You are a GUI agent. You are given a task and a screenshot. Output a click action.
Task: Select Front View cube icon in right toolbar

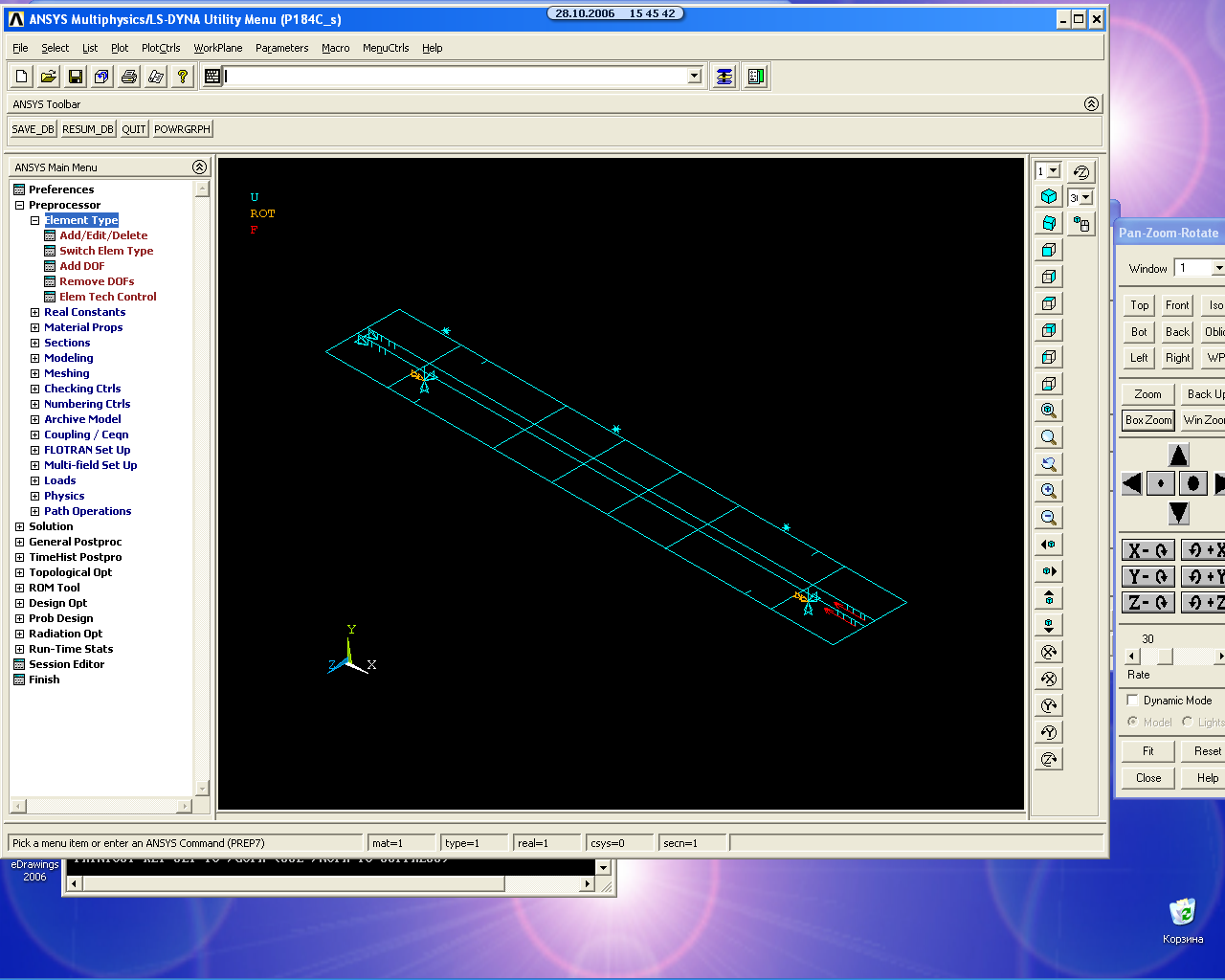pos(1049,250)
